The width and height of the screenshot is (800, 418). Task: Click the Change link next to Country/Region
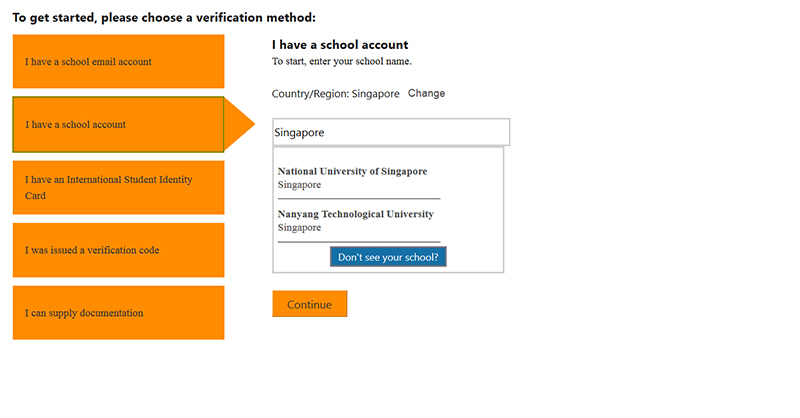coord(426,93)
